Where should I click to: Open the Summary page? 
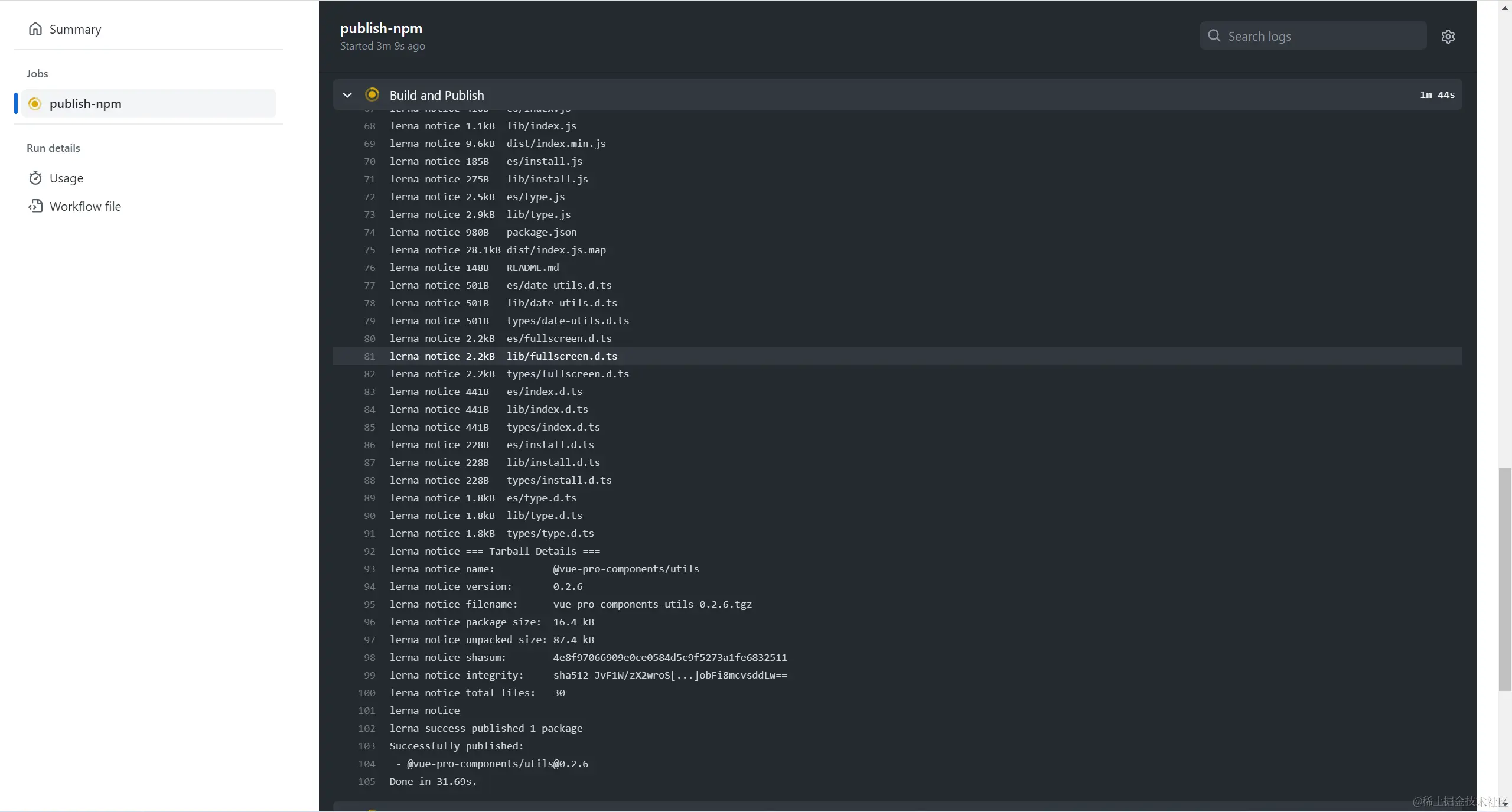click(x=75, y=29)
